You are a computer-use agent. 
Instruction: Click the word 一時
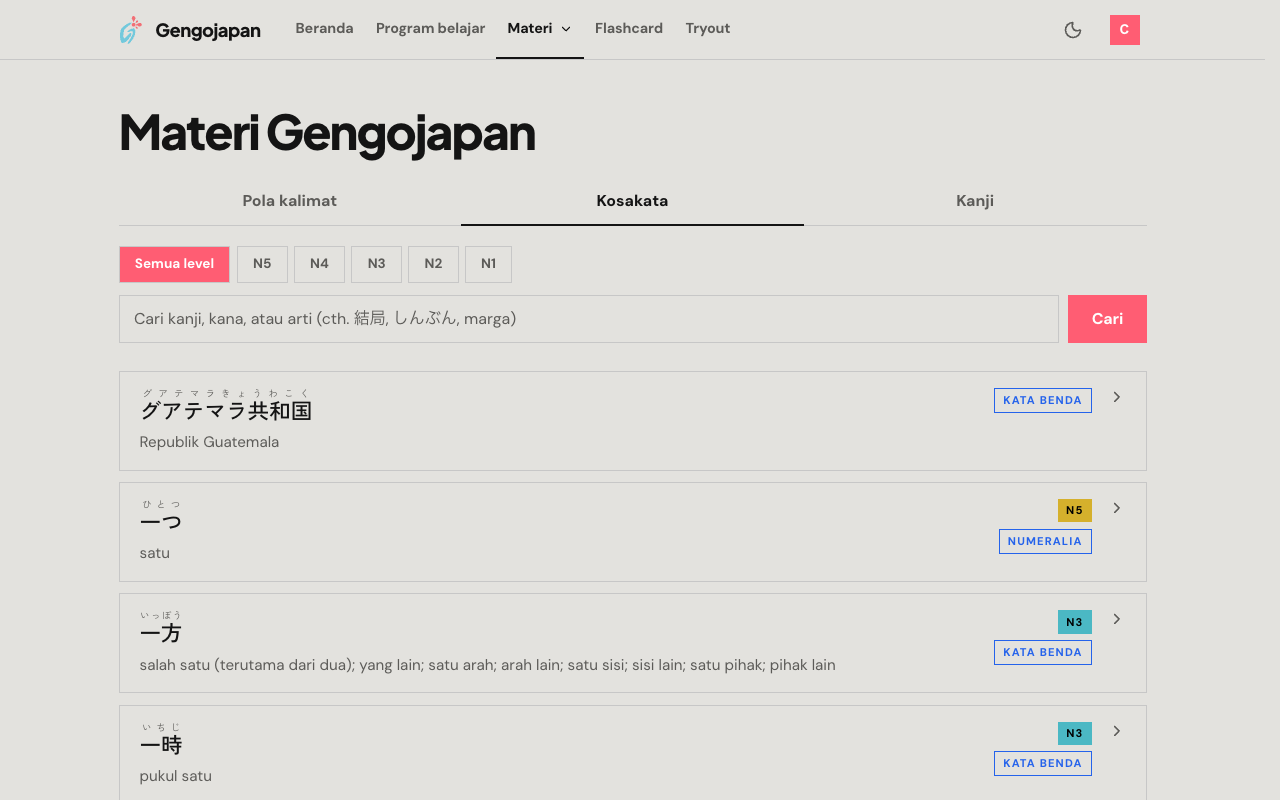pos(161,745)
